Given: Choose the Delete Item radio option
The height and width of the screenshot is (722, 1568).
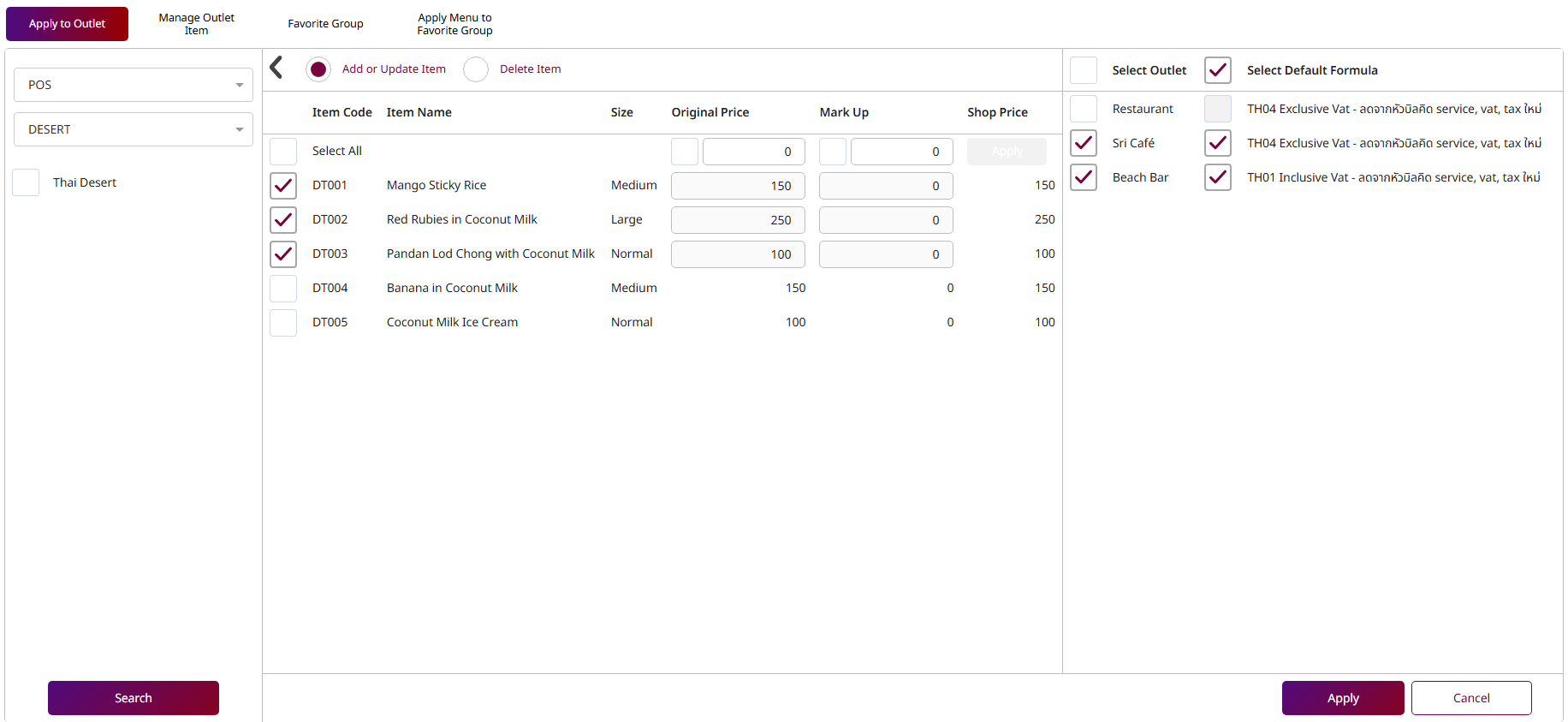Looking at the screenshot, I should [x=476, y=69].
